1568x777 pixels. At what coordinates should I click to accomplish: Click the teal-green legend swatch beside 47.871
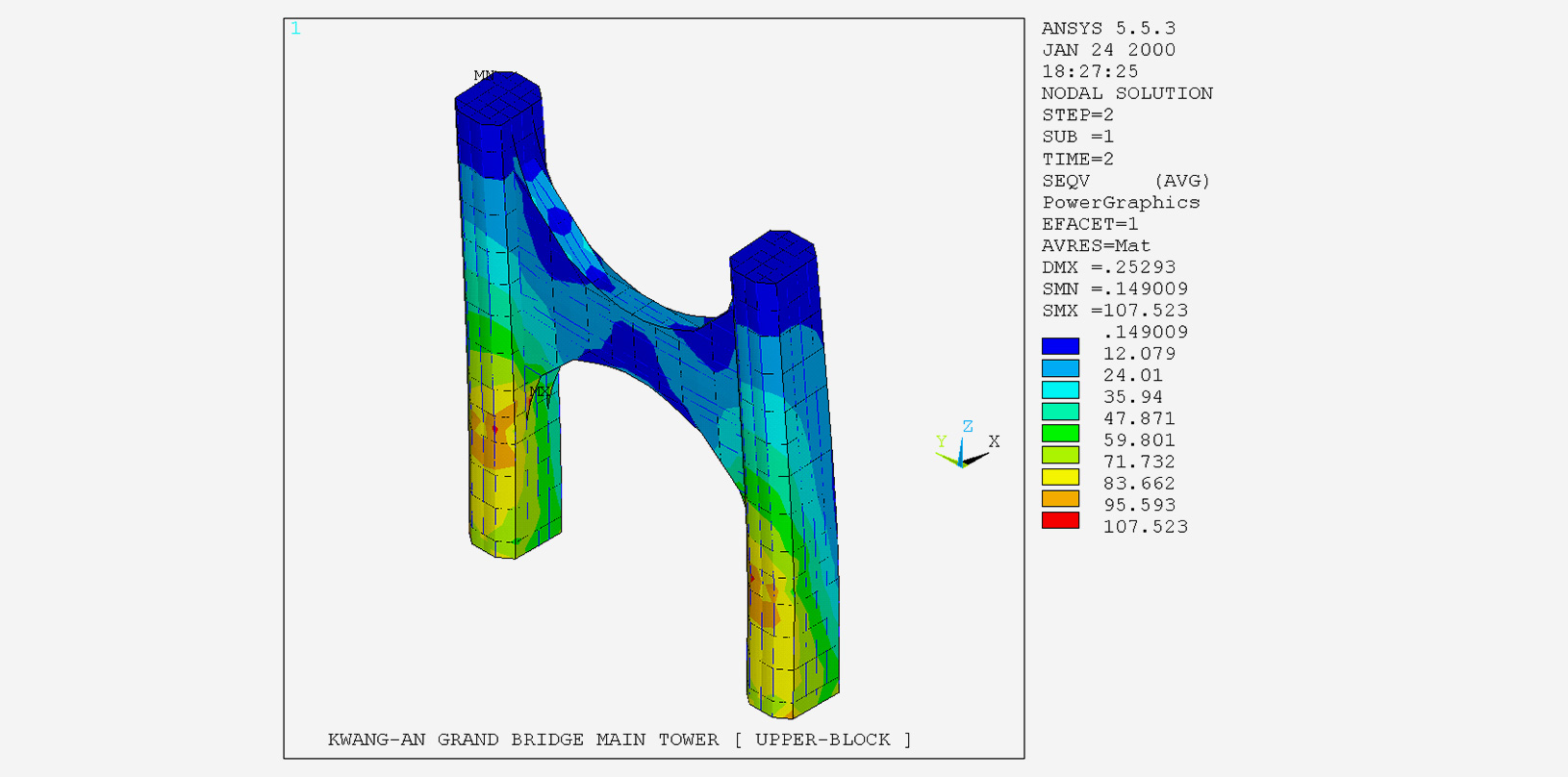(x=1060, y=412)
